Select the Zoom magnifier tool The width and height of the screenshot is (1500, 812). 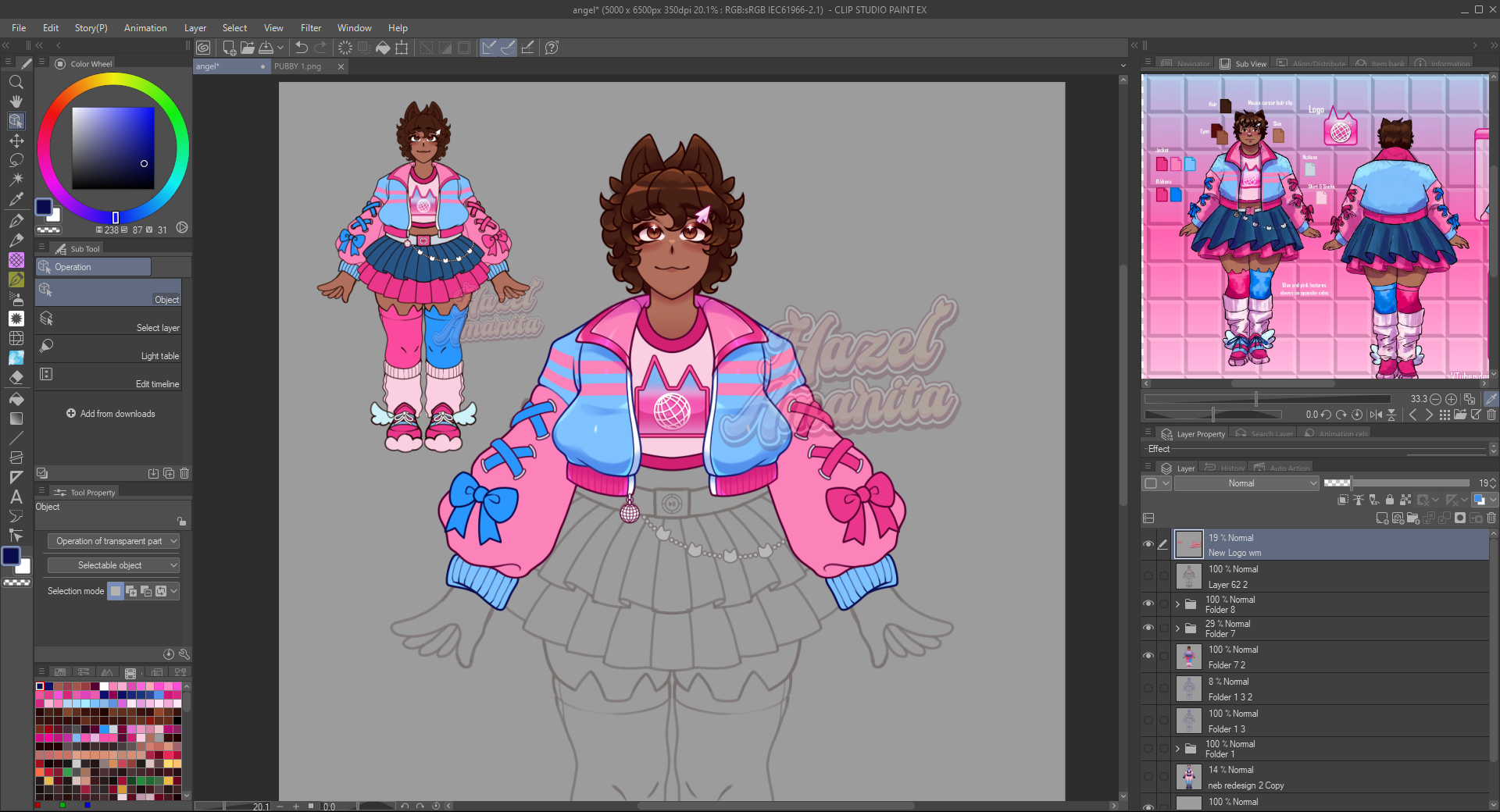pos(16,82)
